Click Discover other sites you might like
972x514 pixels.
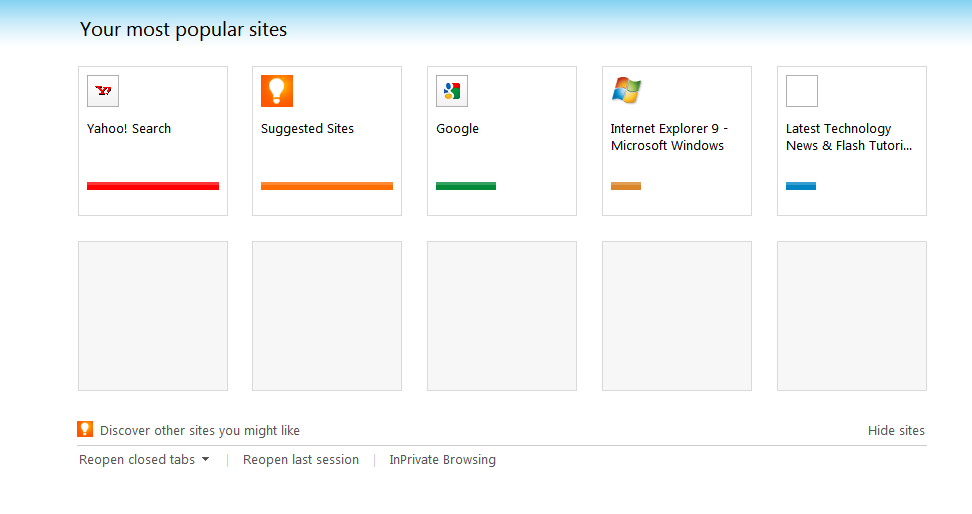(200, 431)
